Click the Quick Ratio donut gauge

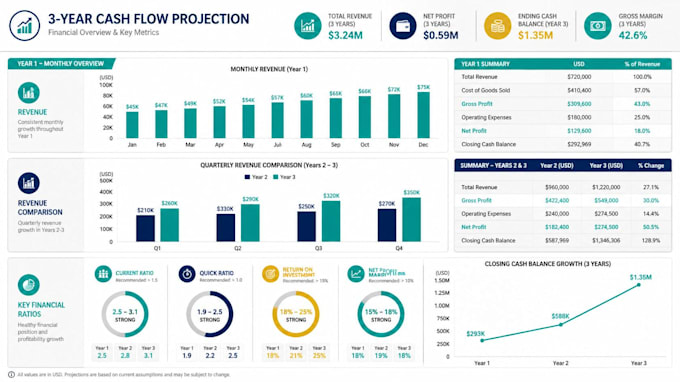point(209,314)
